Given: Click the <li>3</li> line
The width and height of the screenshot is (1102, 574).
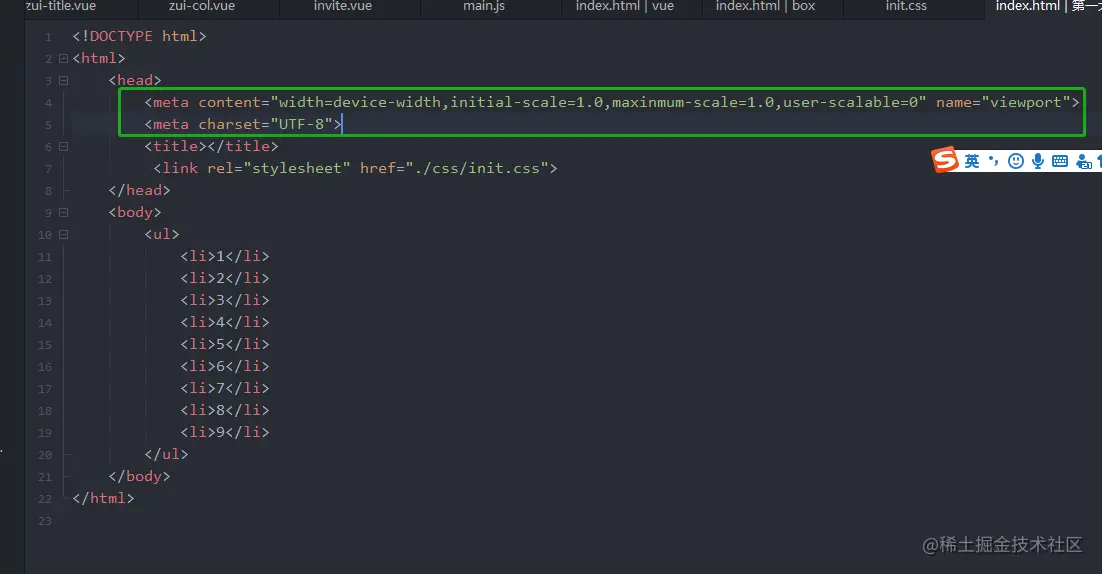Looking at the screenshot, I should point(225,300).
